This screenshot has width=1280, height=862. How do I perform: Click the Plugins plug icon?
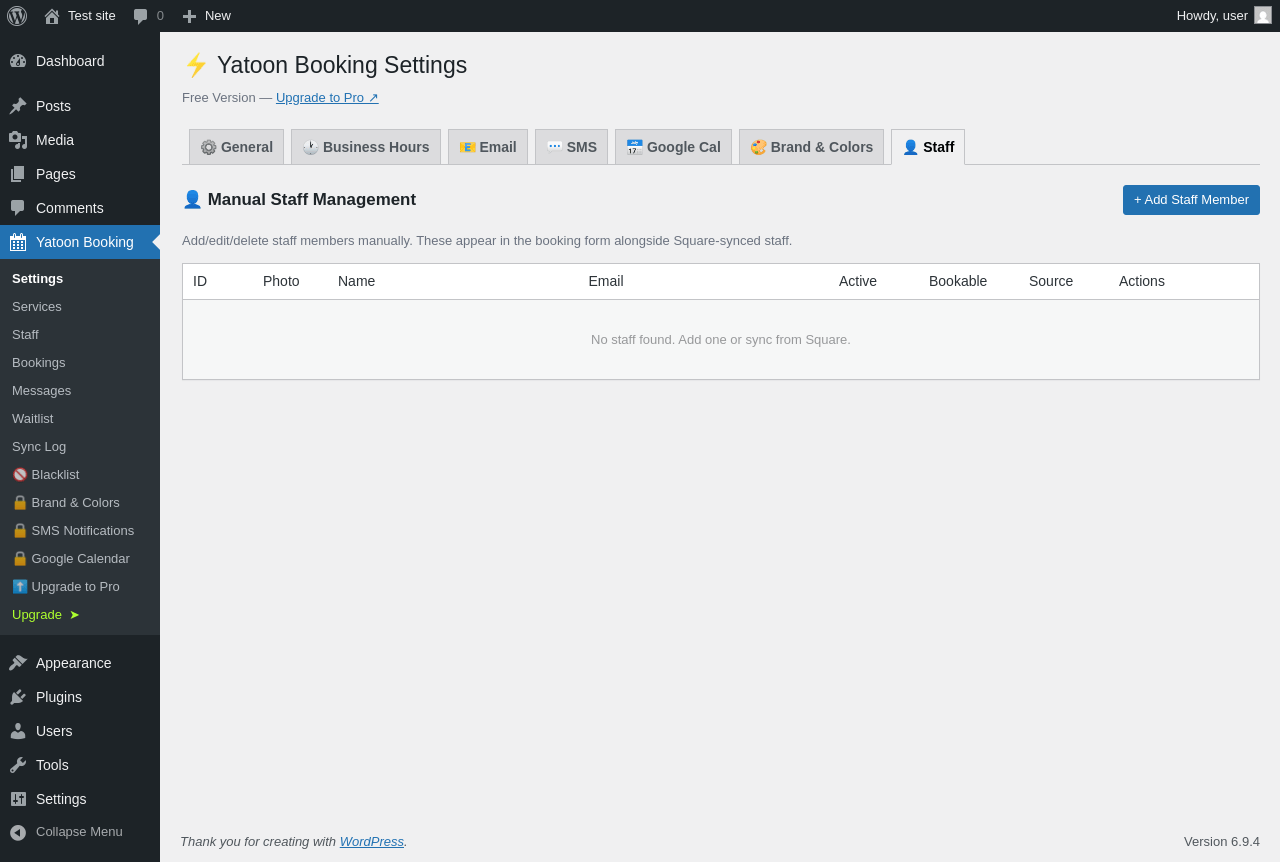18,697
